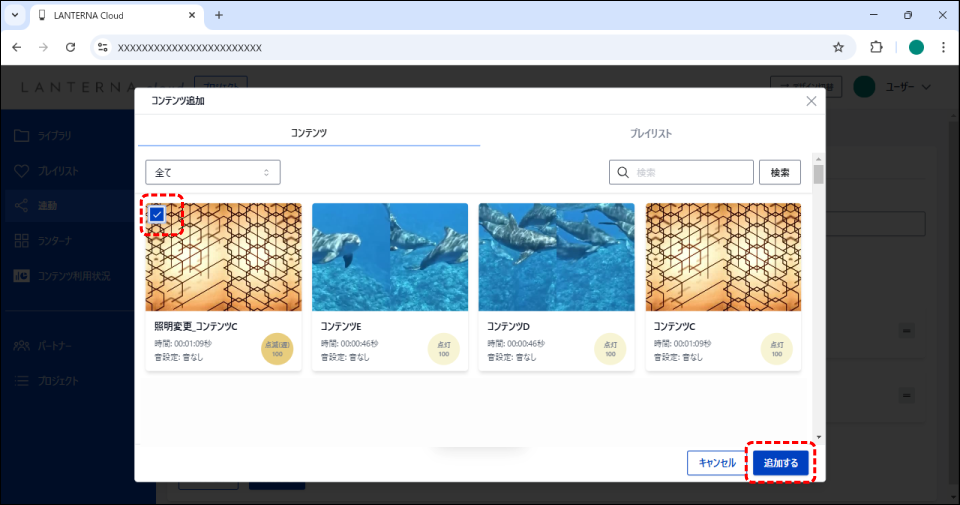Click the magnifier icon in search box
The width and height of the screenshot is (960, 505).
coord(624,172)
